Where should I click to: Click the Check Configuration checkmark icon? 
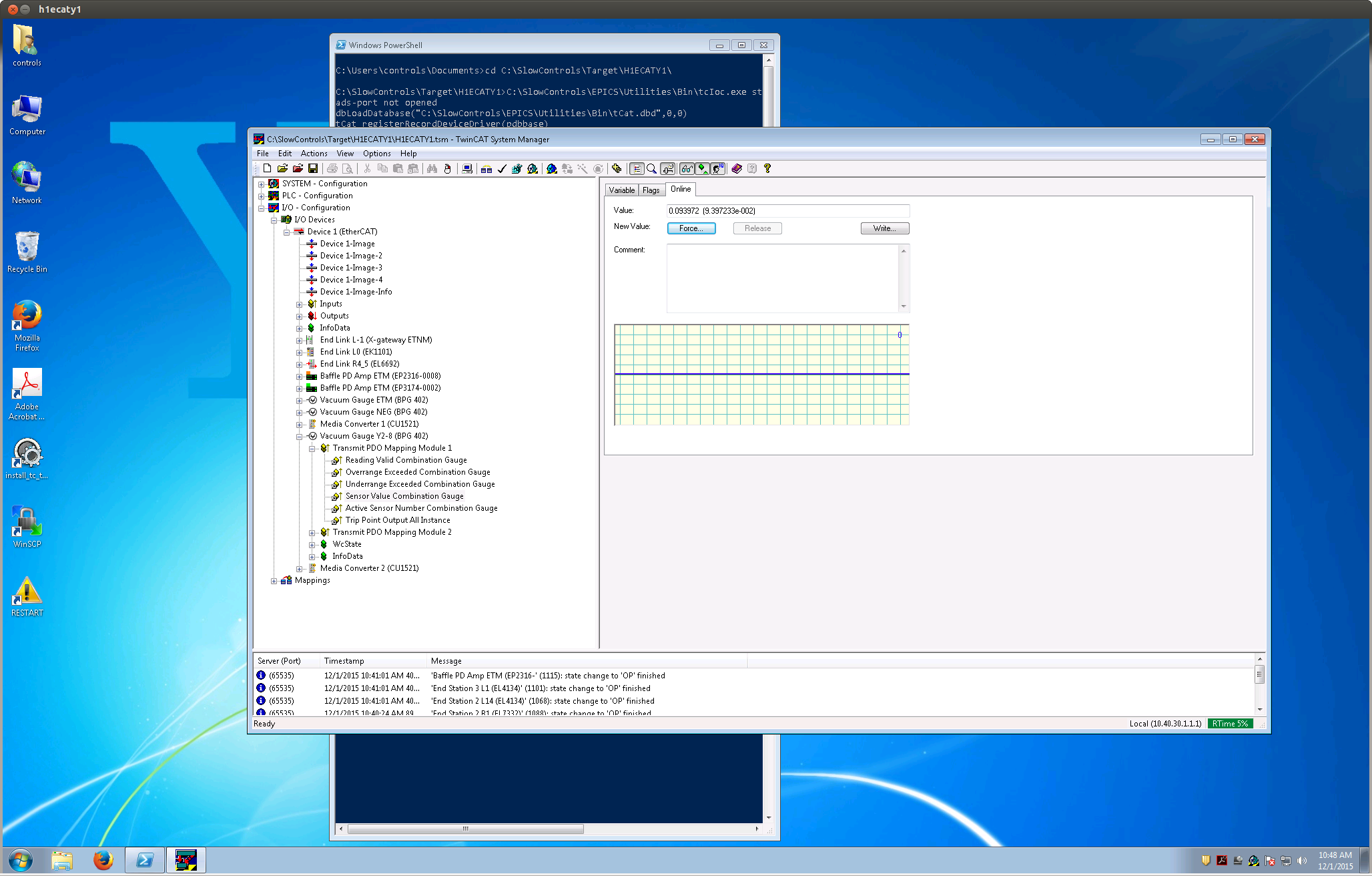pos(502,169)
